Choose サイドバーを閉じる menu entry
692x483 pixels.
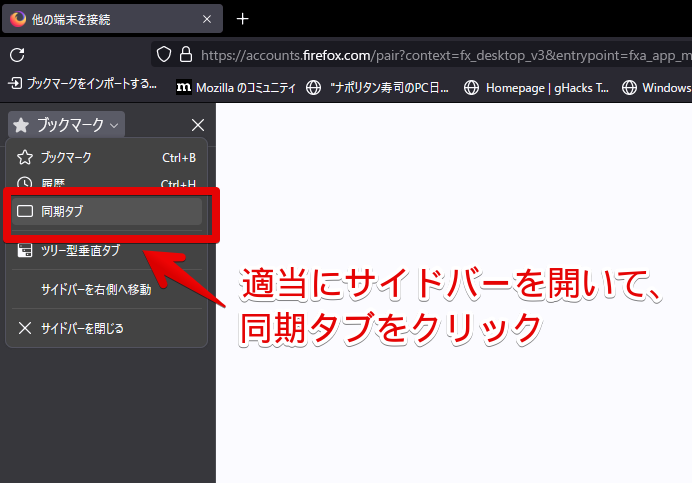[x=106, y=328]
